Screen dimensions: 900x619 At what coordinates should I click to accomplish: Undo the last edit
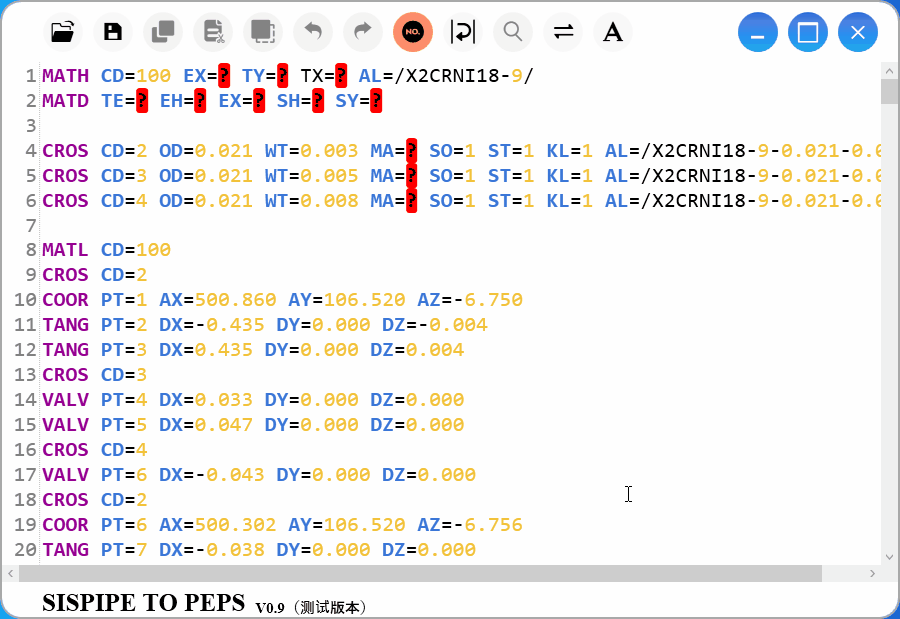pos(312,32)
